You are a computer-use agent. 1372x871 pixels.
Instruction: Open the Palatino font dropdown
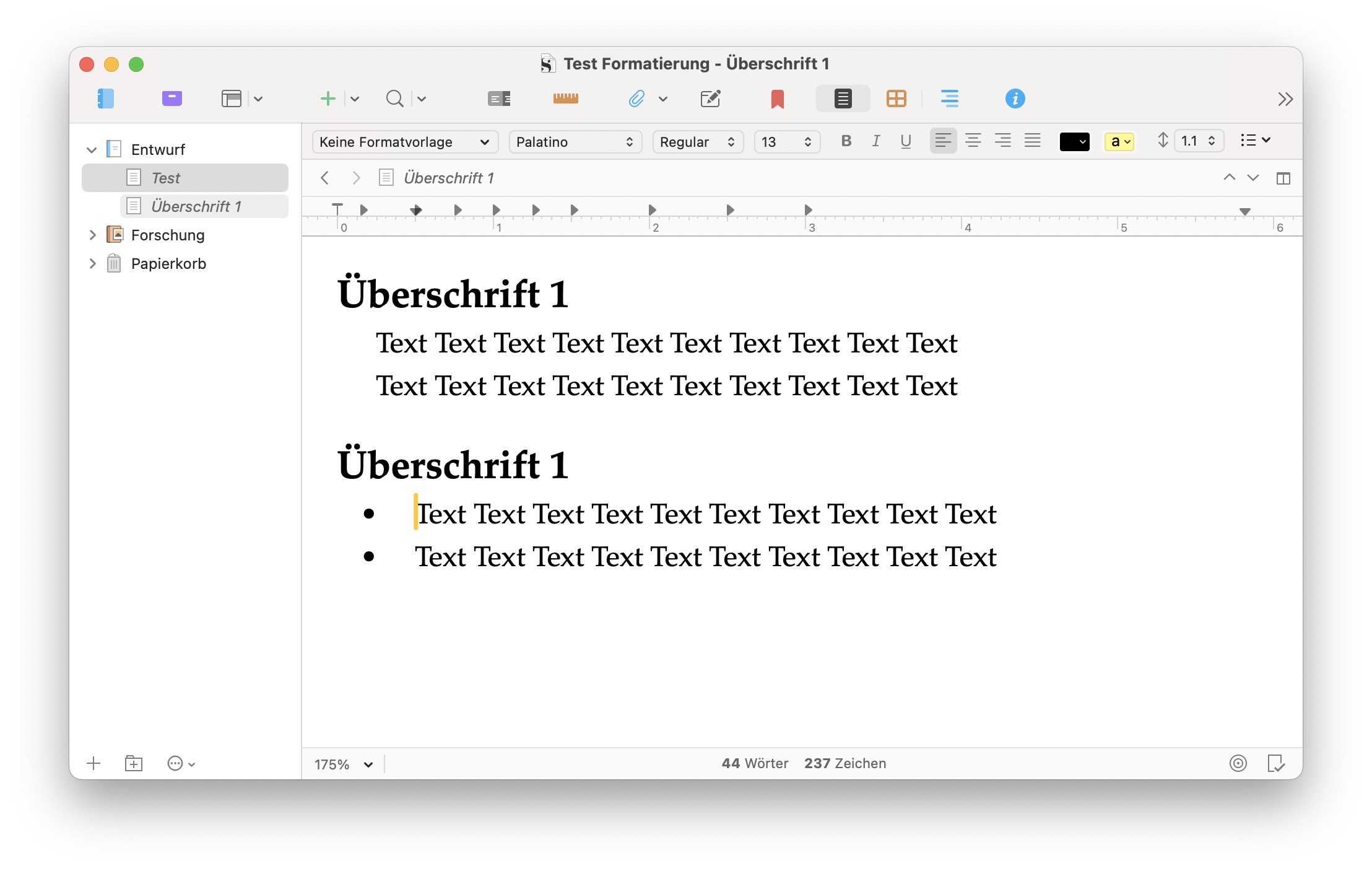click(575, 142)
